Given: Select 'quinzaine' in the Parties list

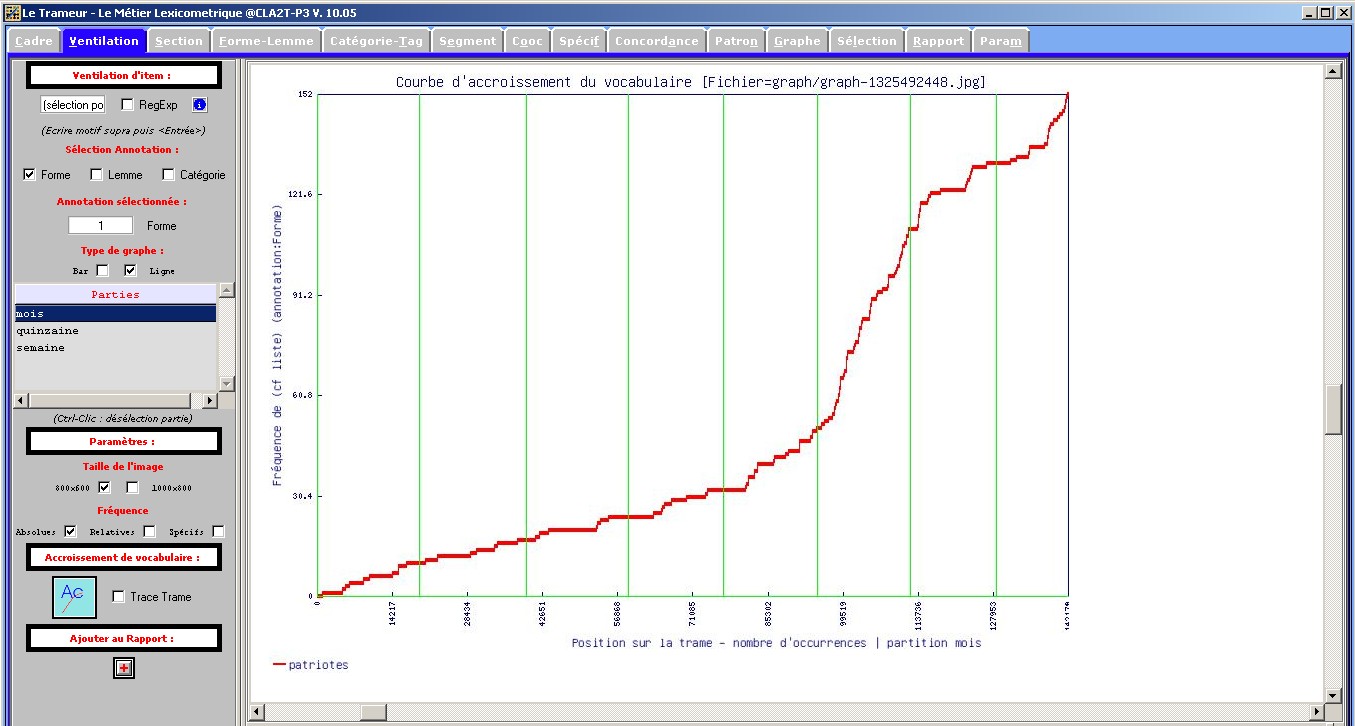Looking at the screenshot, I should pyautogui.click(x=115, y=330).
